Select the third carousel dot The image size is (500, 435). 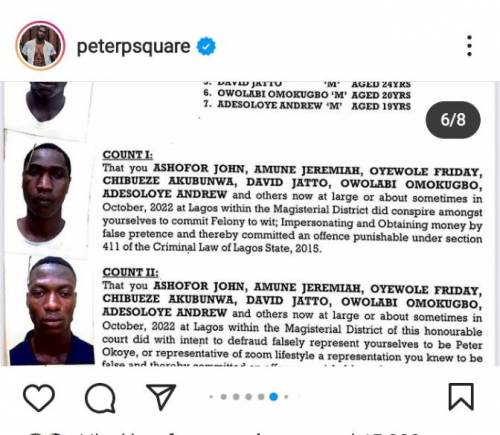[x=236, y=397]
